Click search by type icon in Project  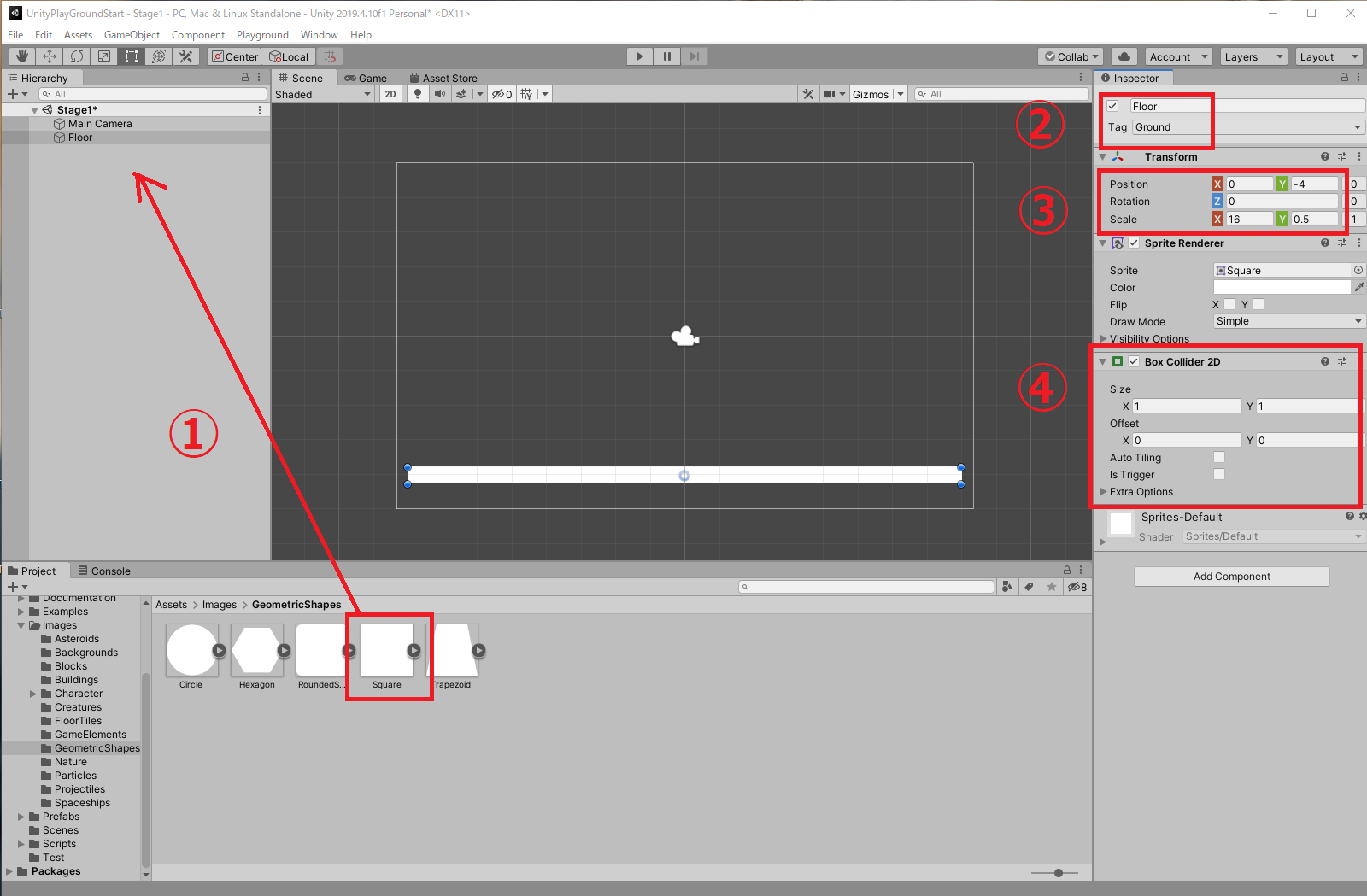tap(1007, 587)
